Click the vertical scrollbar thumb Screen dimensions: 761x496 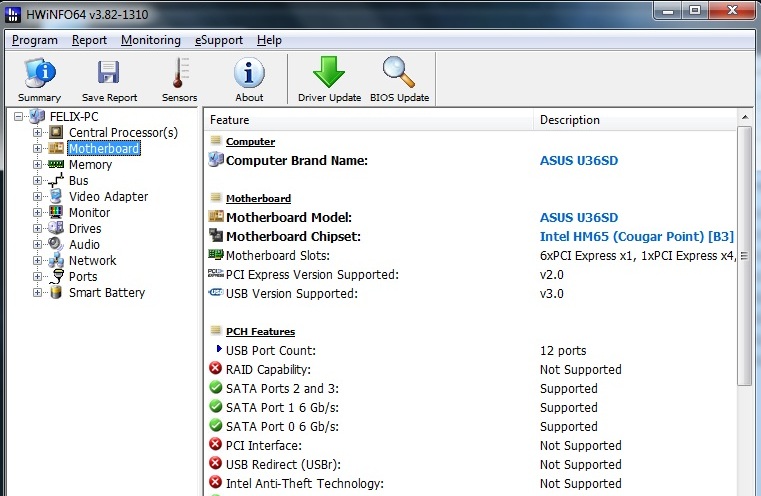(x=744, y=256)
